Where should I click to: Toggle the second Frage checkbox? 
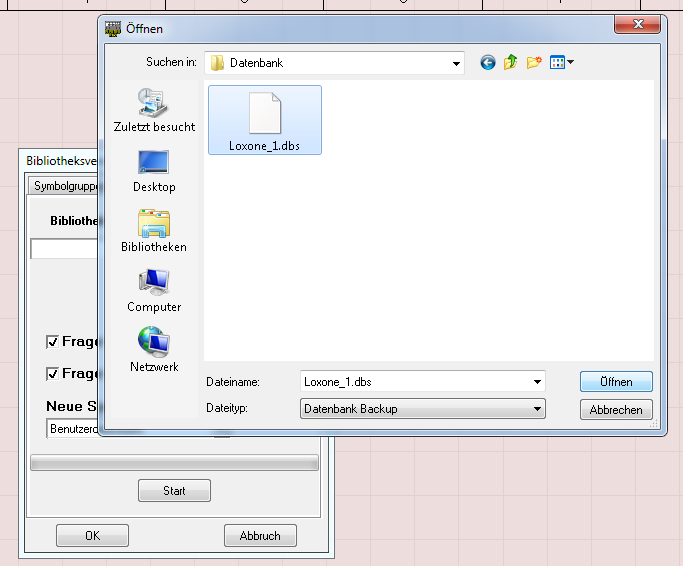[x=52, y=374]
